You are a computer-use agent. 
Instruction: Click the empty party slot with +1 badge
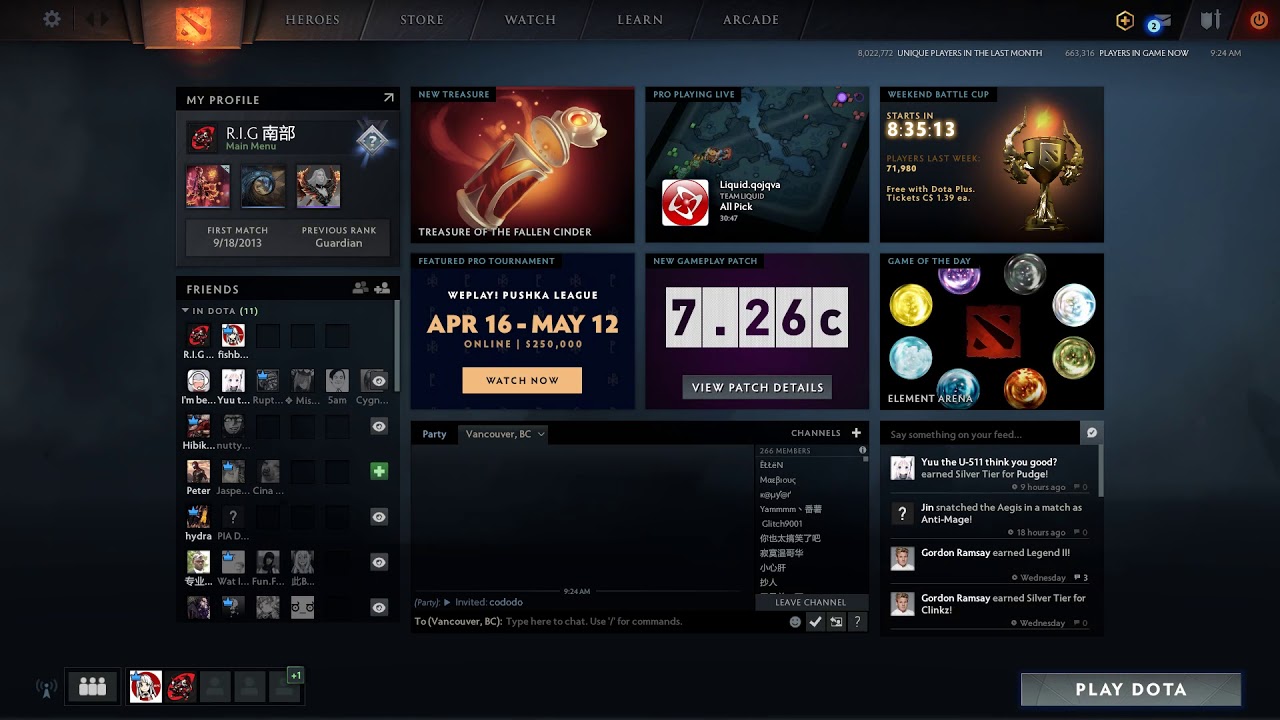[x=284, y=686]
